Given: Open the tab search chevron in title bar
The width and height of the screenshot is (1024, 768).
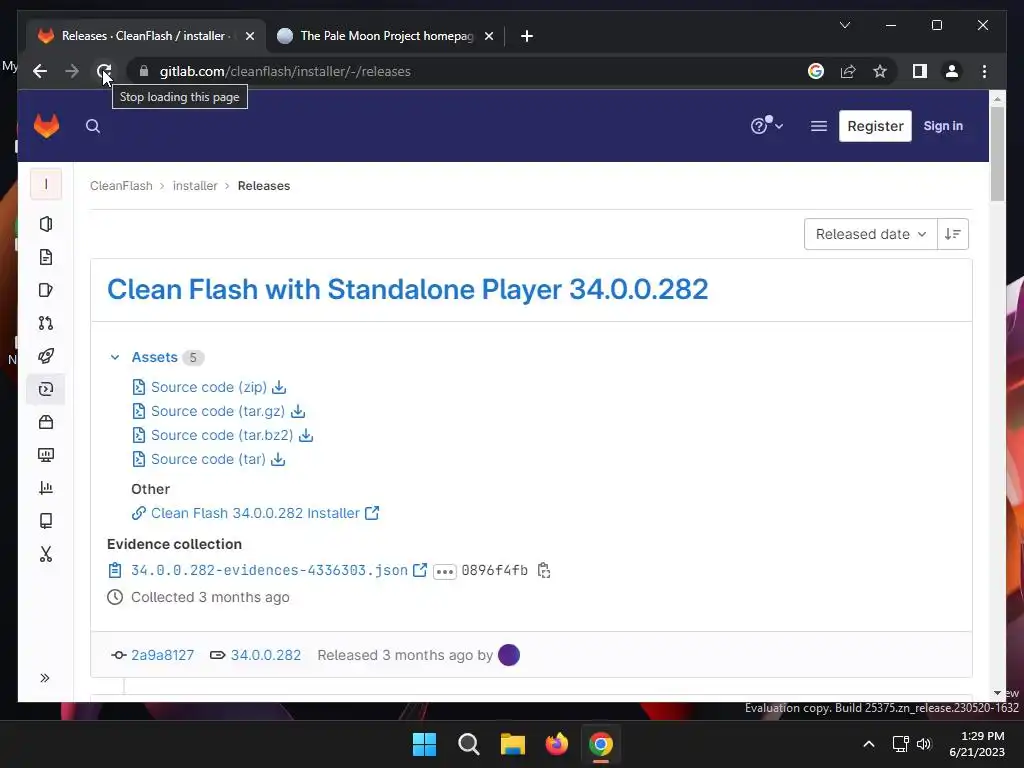Looking at the screenshot, I should (x=844, y=25).
